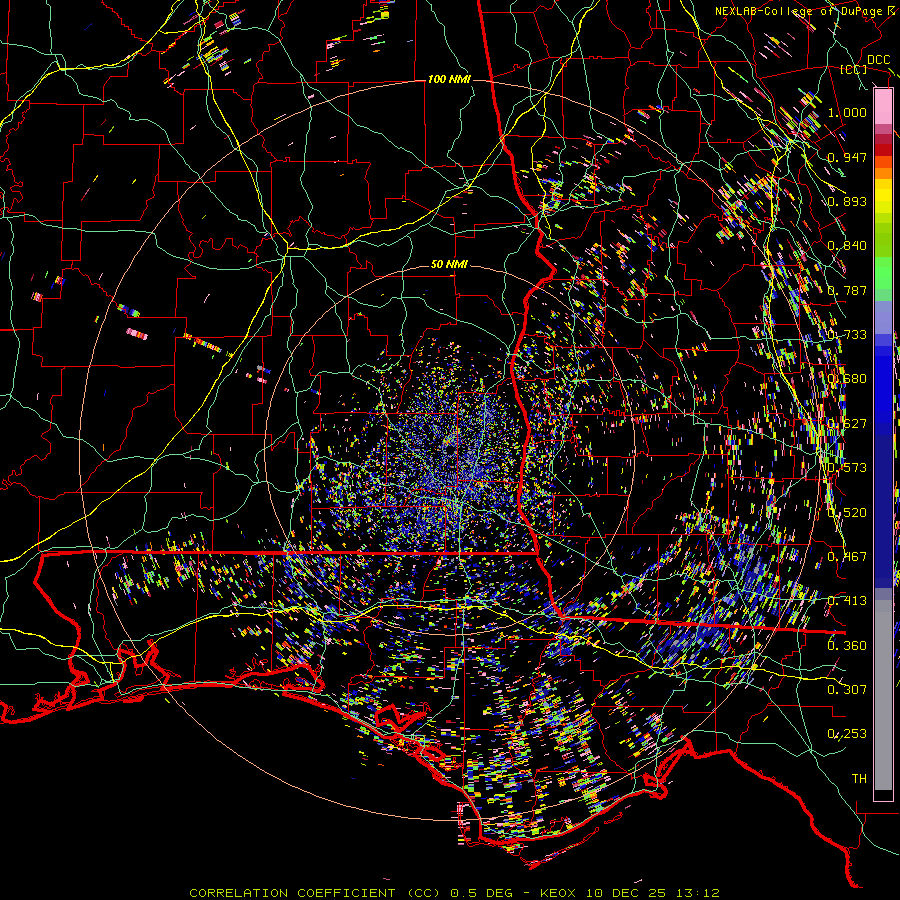Click the 0.360 scale value
This screenshot has height=900, width=900.
click(847, 646)
